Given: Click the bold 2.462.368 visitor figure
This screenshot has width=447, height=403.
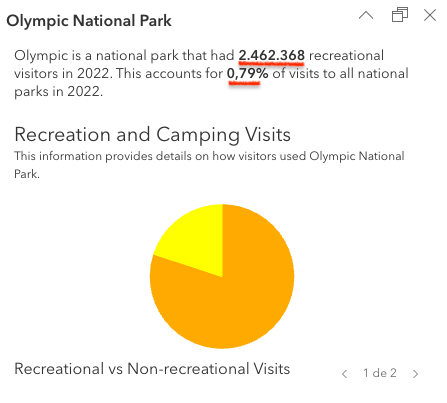Looking at the screenshot, I should tap(271, 55).
